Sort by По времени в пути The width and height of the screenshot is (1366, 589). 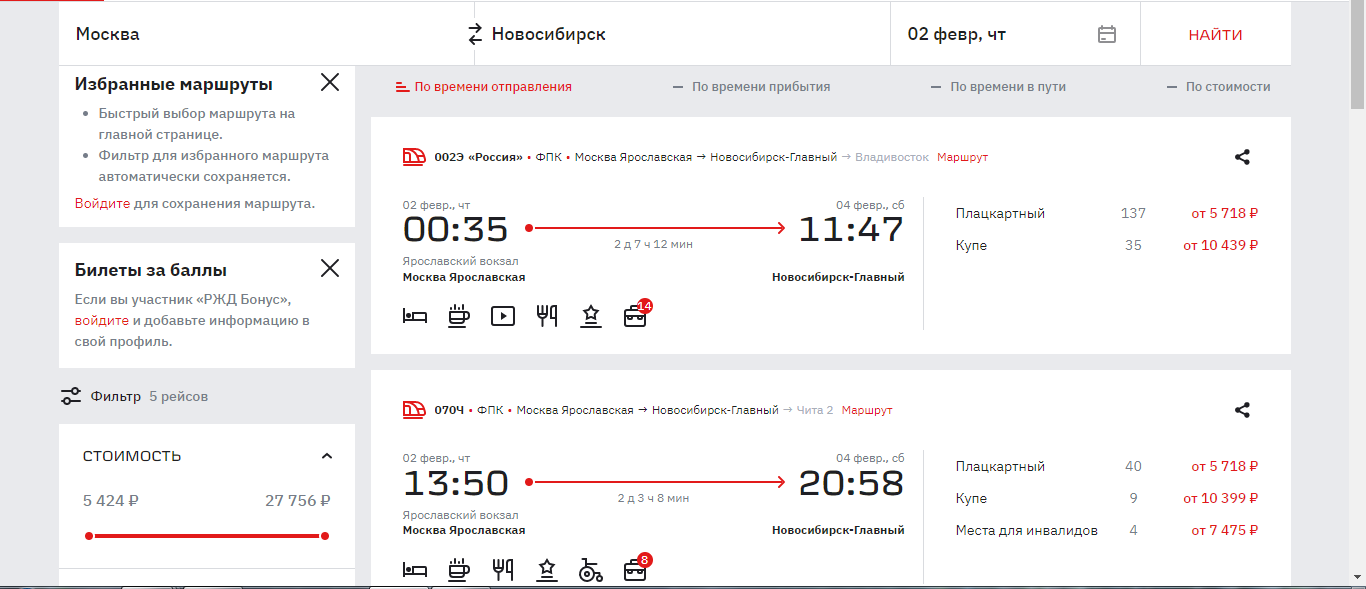click(998, 87)
